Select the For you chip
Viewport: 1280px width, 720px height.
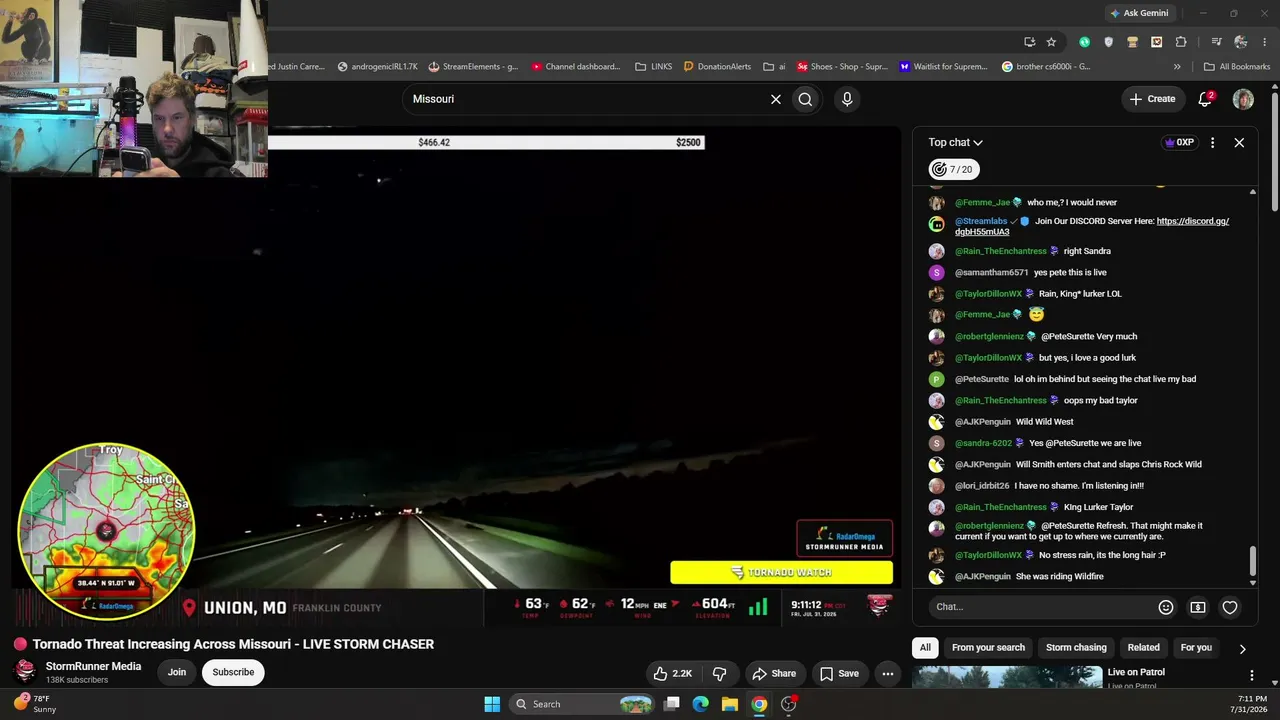(1196, 648)
